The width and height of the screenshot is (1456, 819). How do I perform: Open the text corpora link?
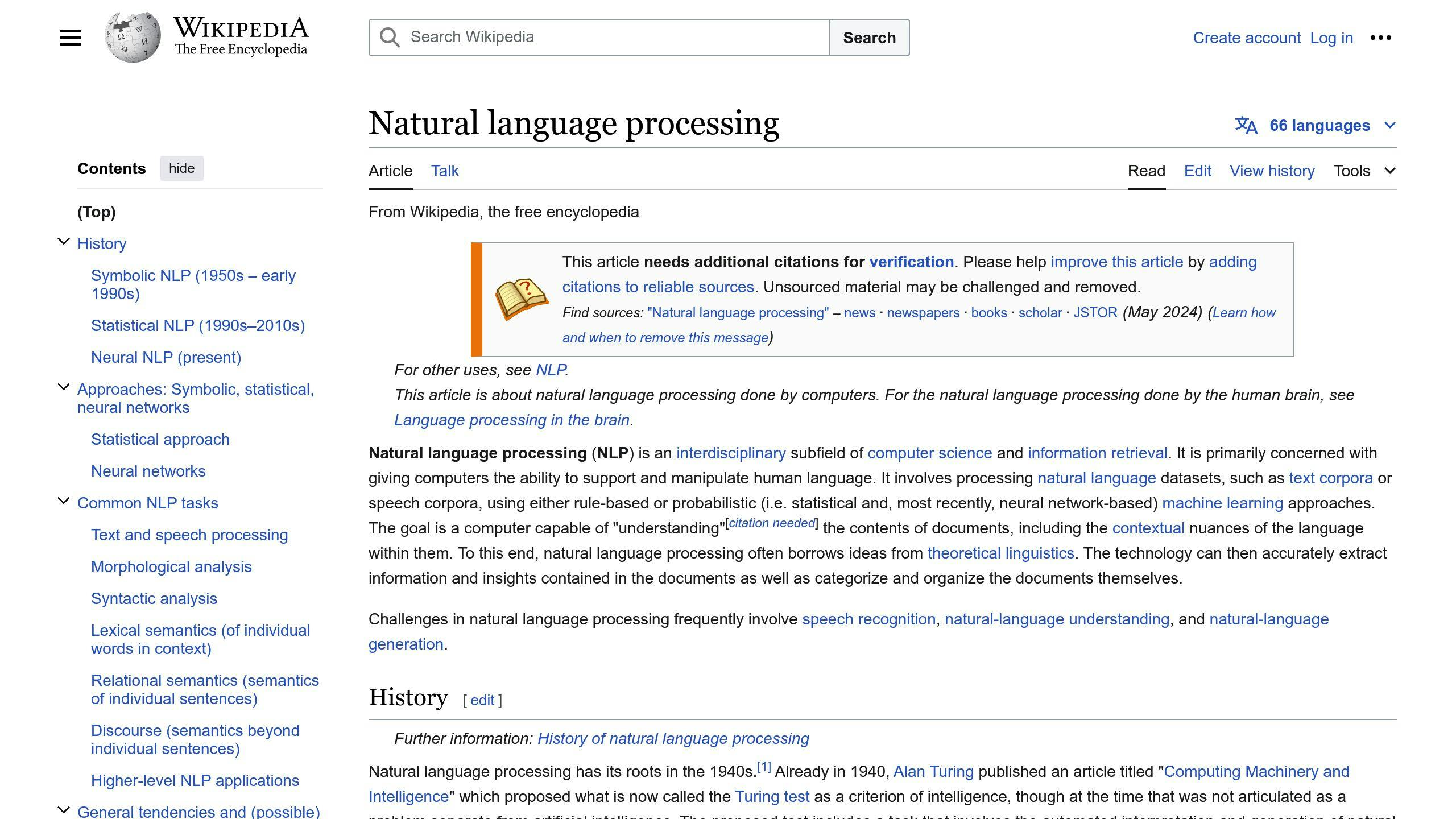[x=1331, y=478]
